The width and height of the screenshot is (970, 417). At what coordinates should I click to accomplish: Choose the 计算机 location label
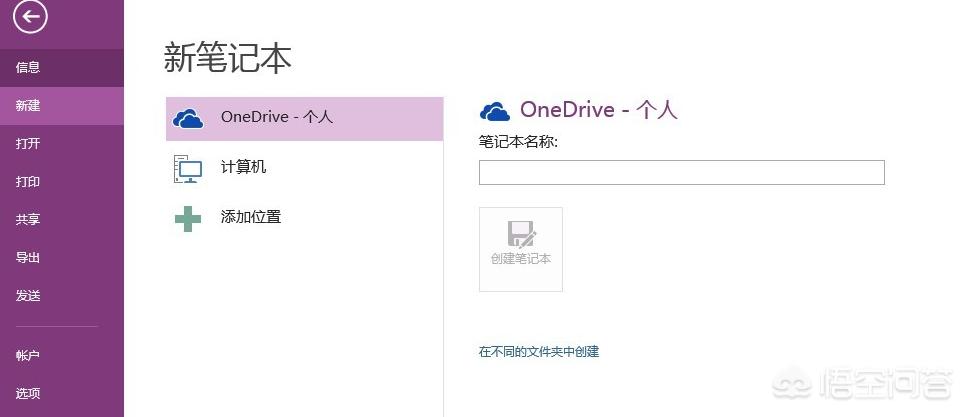click(x=243, y=167)
